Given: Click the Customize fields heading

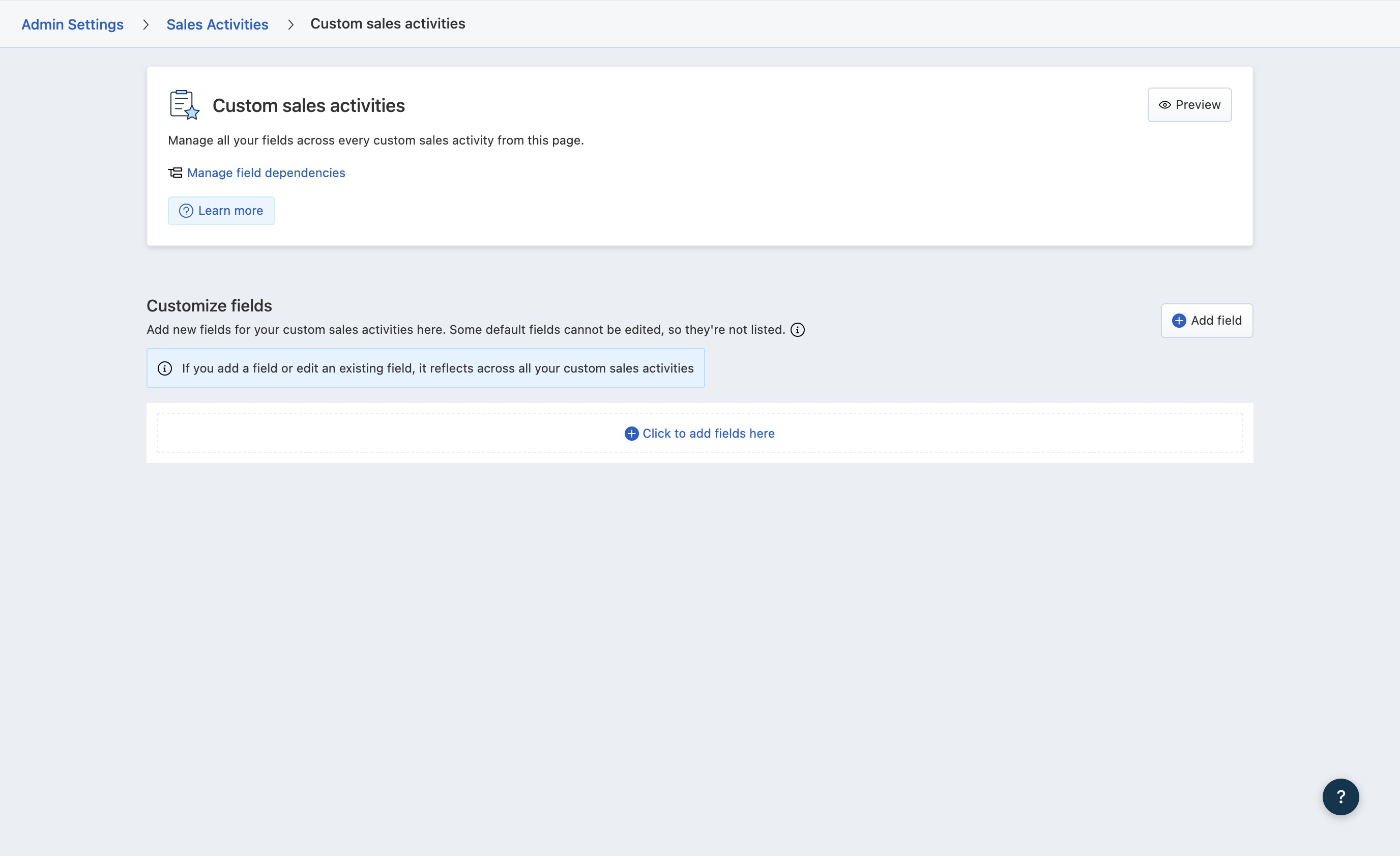Looking at the screenshot, I should pos(209,306).
